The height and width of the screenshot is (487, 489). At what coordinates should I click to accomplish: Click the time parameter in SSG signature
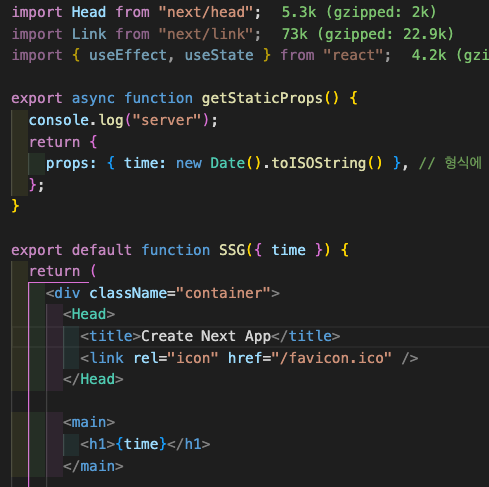288,250
